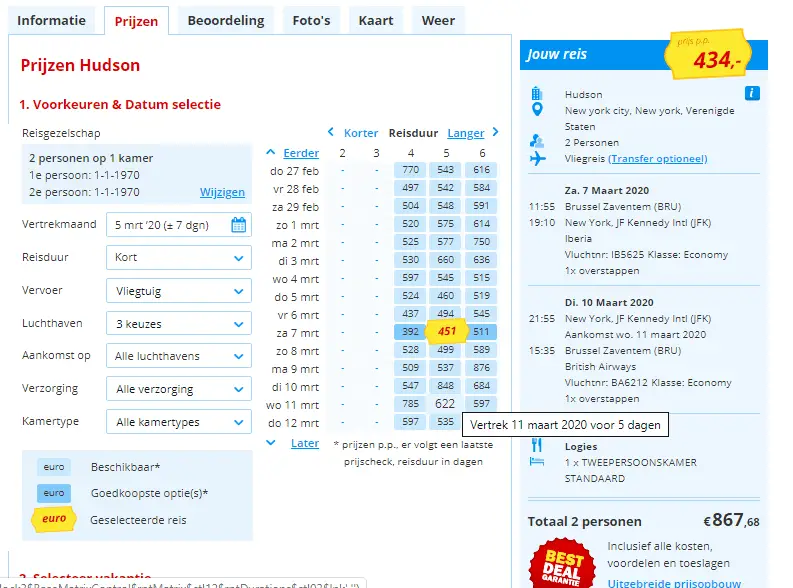Viewport: 793px width, 588px height.
Task: Open the Vervoer dropdown showing Vliegtuig
Action: pos(179,291)
